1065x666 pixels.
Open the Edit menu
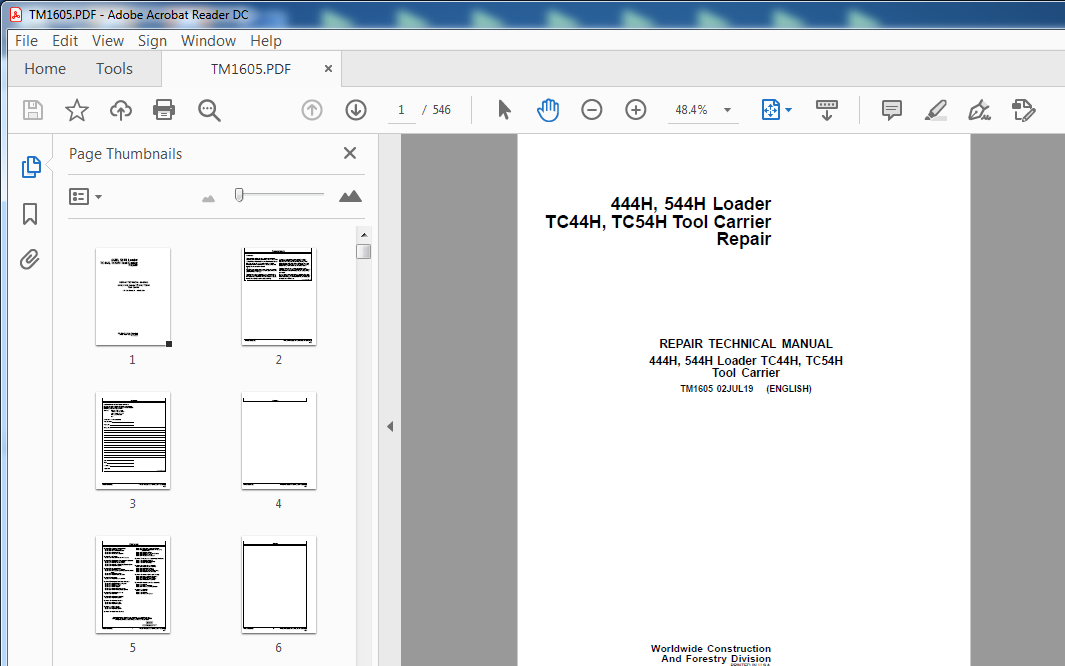(x=65, y=41)
